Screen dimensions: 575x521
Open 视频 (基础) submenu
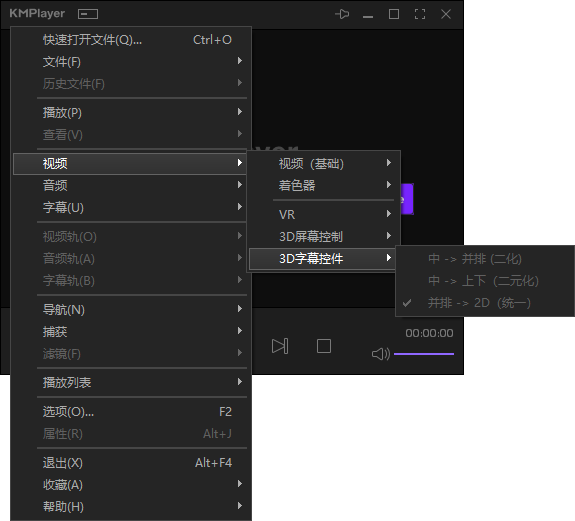[x=323, y=164]
